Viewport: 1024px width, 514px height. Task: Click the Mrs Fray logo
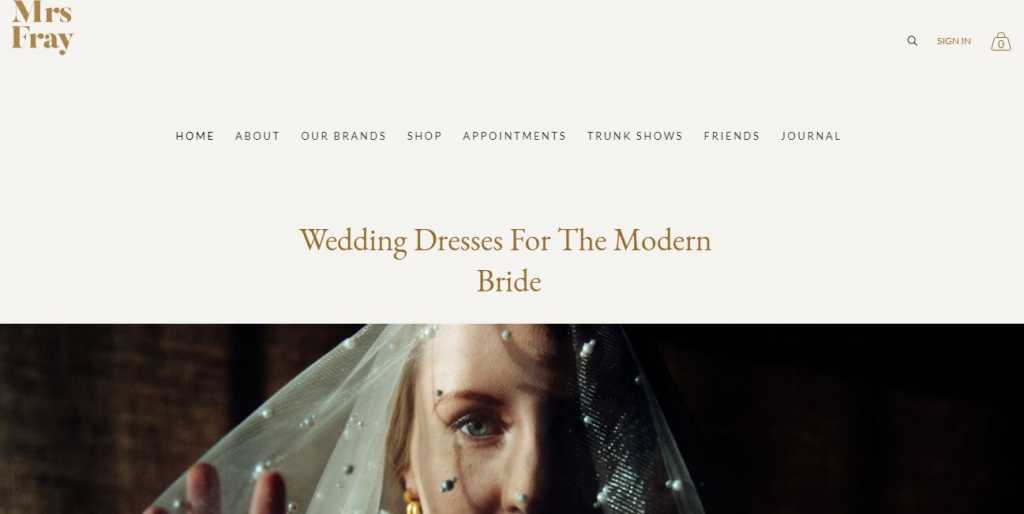pos(42,26)
